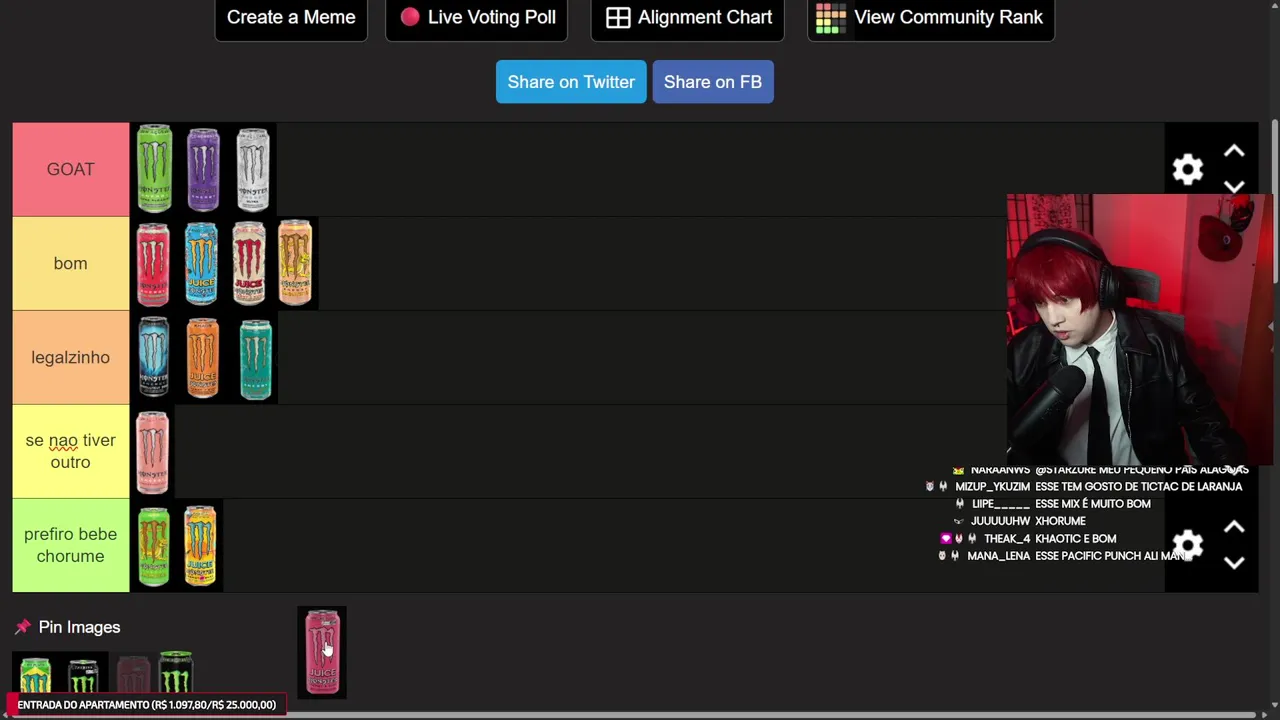Pick orange Juice Monster can in legalzinho tier

click(203, 357)
